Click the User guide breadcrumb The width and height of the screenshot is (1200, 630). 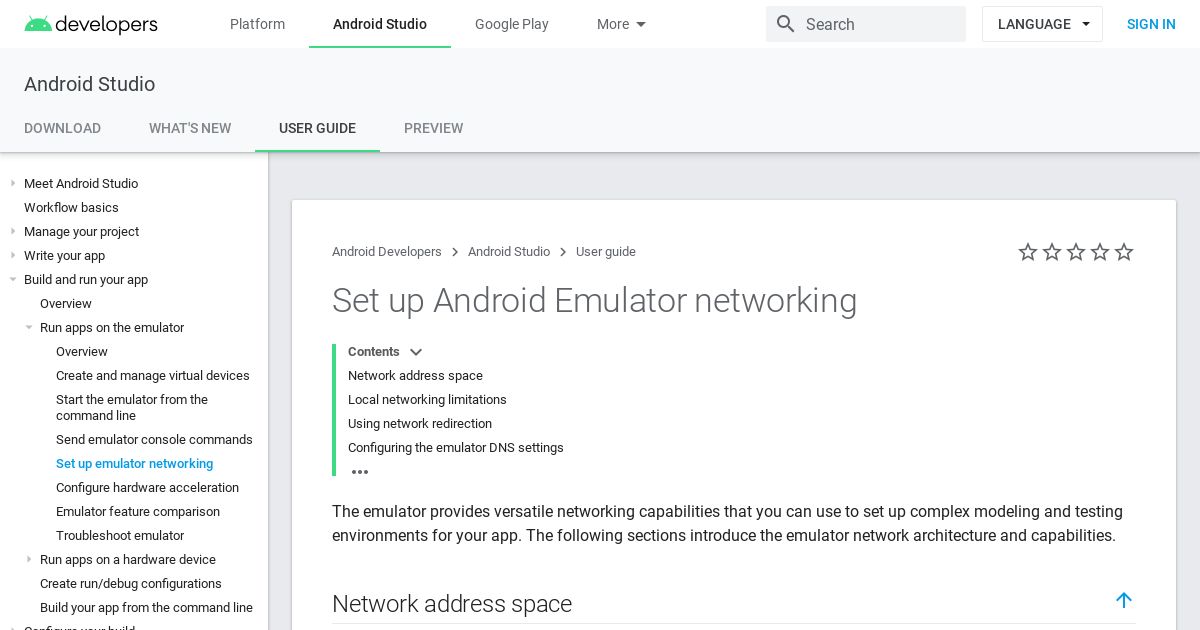(606, 252)
